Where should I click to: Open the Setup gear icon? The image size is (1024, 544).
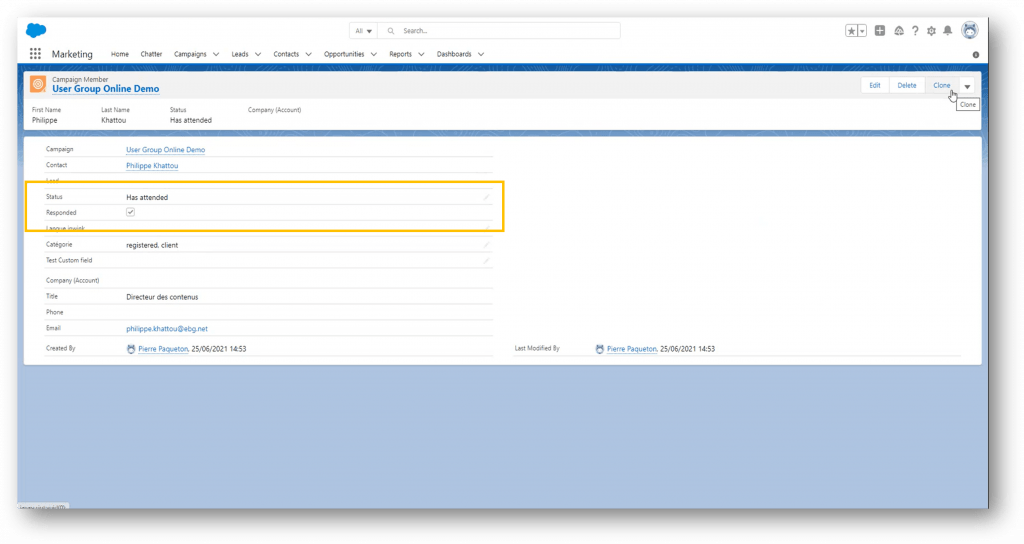coord(931,31)
